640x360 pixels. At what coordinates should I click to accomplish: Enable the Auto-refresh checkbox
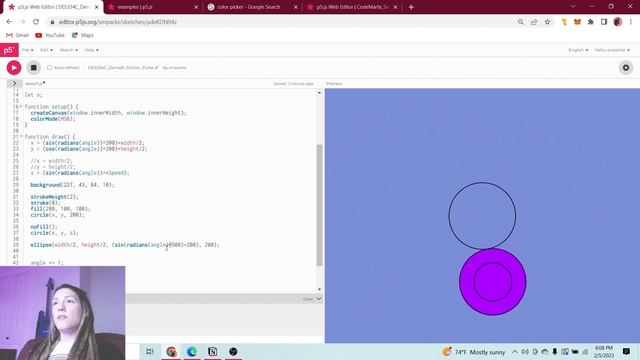pyautogui.click(x=49, y=68)
